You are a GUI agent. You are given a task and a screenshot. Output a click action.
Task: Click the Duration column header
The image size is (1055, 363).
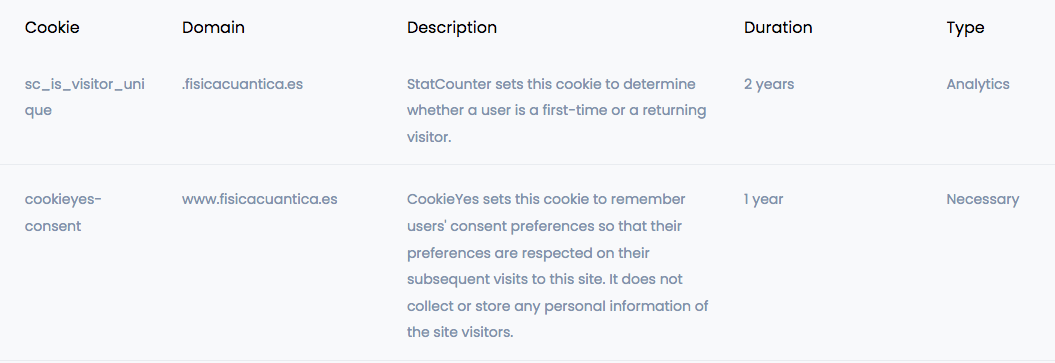click(x=778, y=28)
